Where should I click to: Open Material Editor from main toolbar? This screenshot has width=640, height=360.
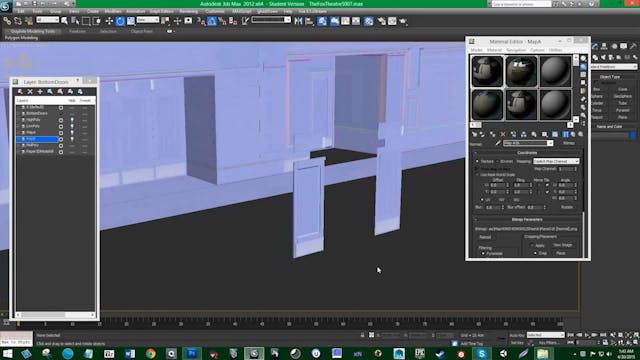[369, 21]
